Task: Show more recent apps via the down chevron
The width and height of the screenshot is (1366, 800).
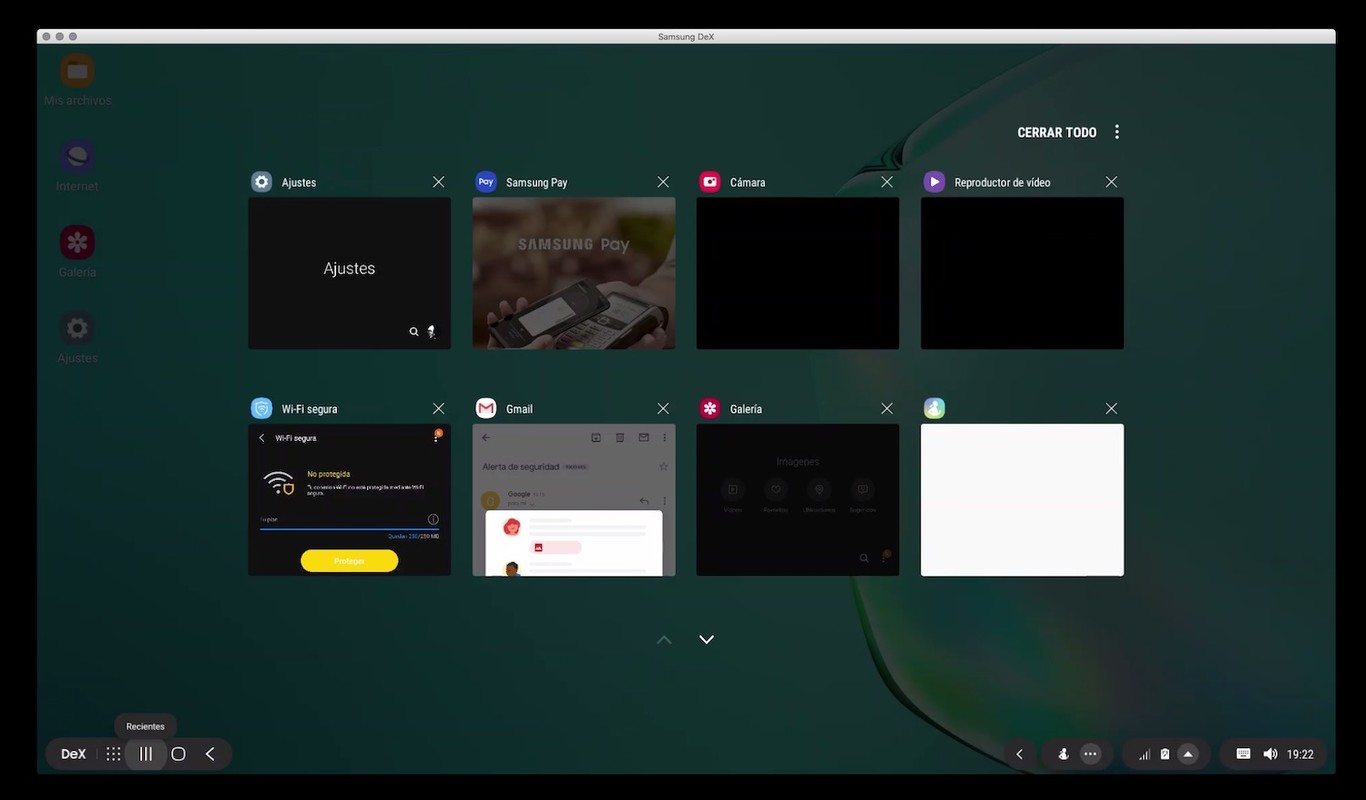Action: click(x=707, y=639)
